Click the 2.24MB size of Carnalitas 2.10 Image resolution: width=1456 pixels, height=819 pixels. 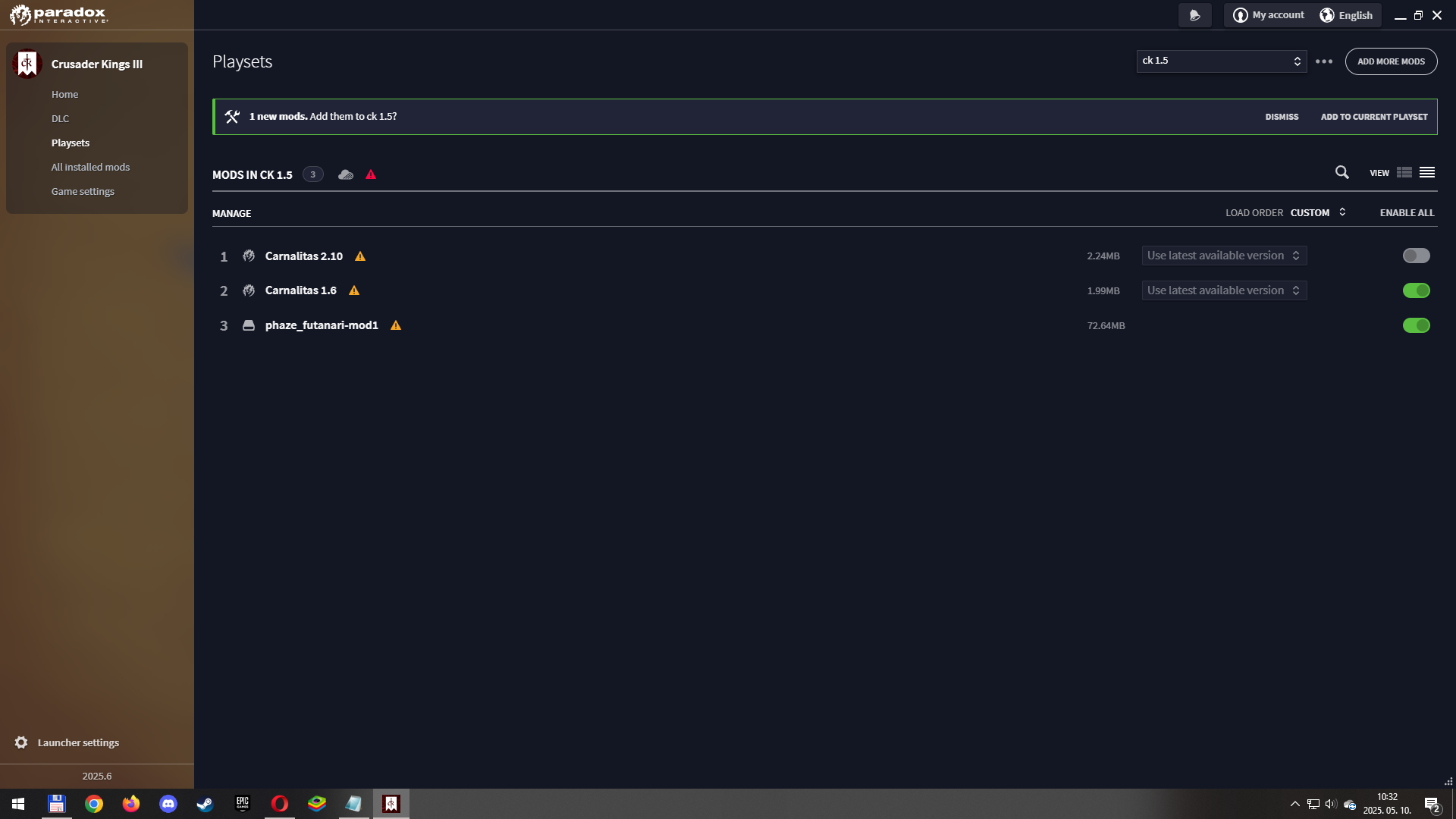pyautogui.click(x=1103, y=256)
